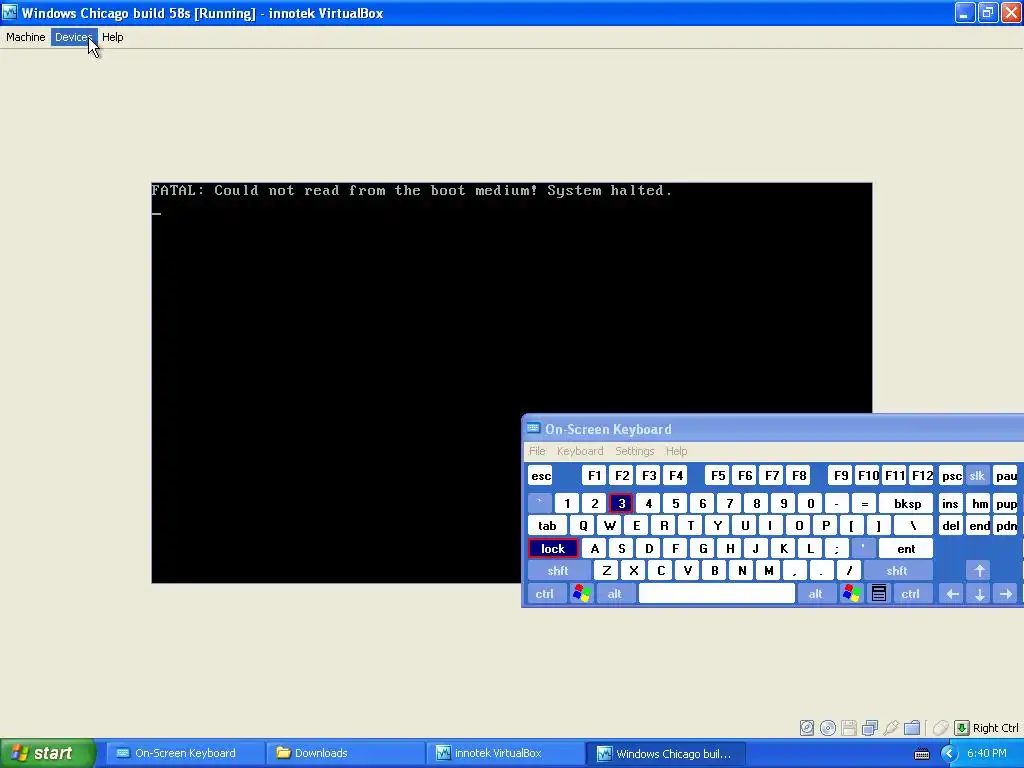Click the ent key
1024x768 pixels.
(906, 549)
